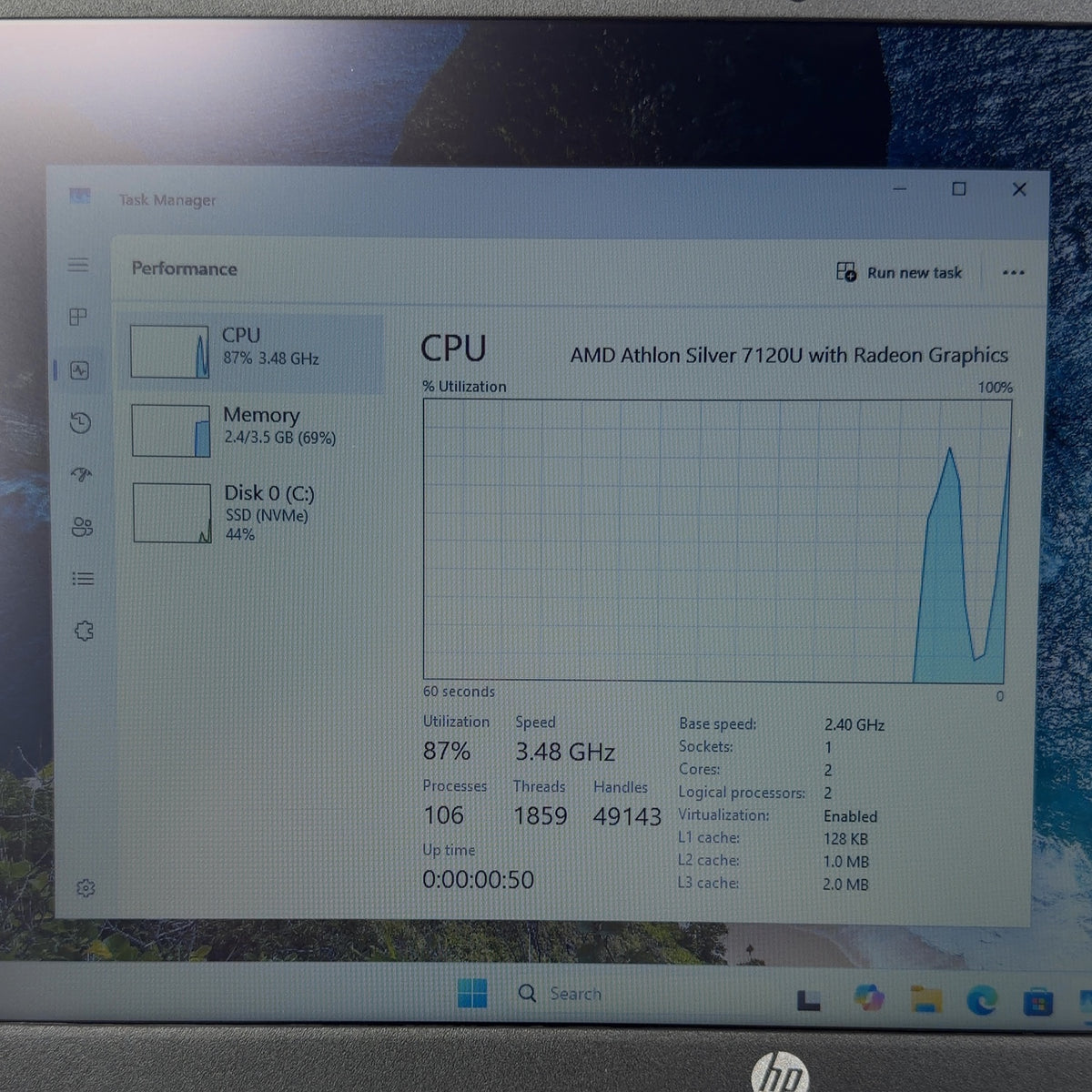Go to the Processes page icon
The image size is (1092, 1092).
coord(78,317)
